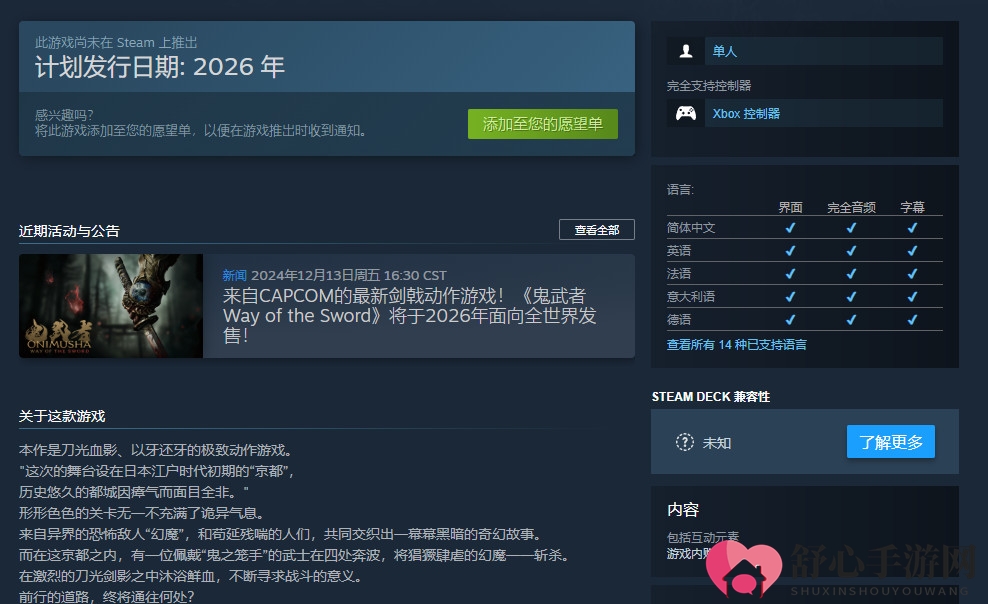Click description line starting 本作是刀光血影
This screenshot has width=988, height=604.
pos(156,450)
